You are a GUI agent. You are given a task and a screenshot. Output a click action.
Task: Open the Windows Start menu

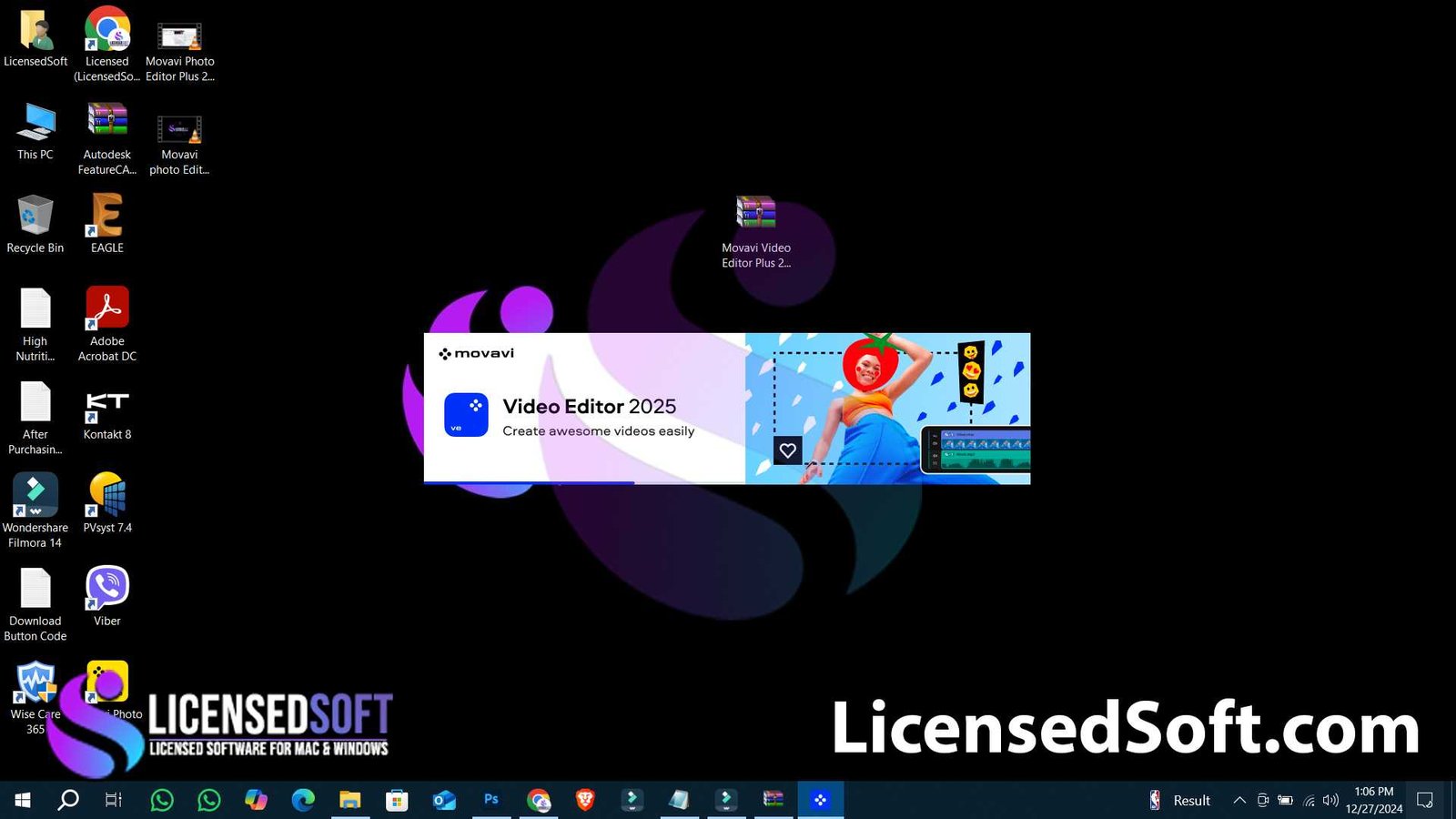[23, 800]
